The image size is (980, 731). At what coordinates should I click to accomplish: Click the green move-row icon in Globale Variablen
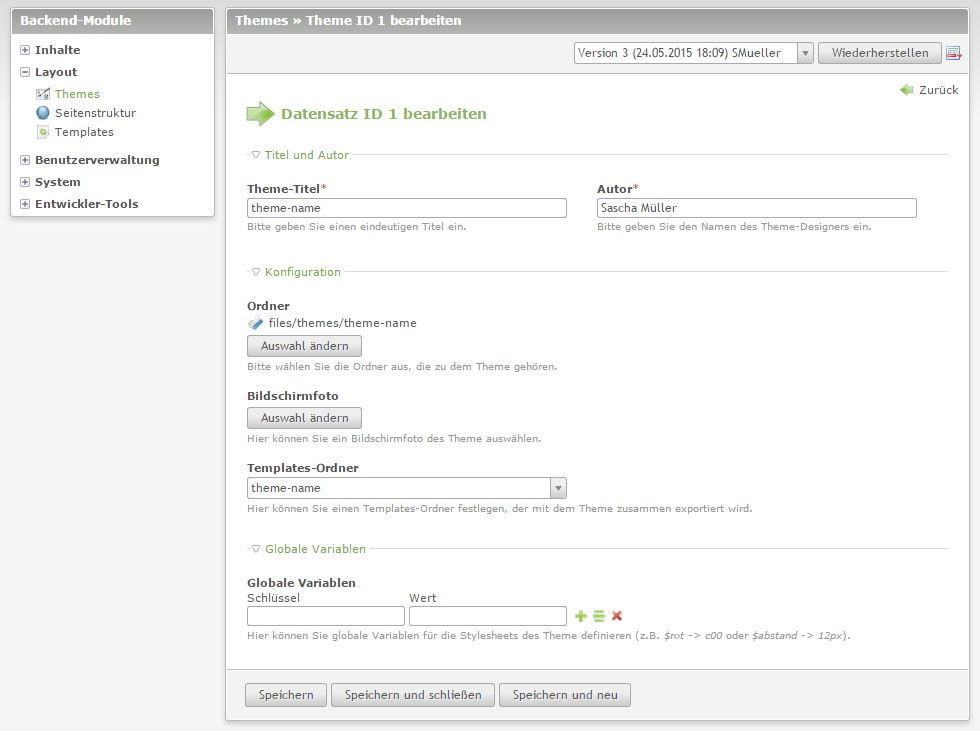coord(599,616)
